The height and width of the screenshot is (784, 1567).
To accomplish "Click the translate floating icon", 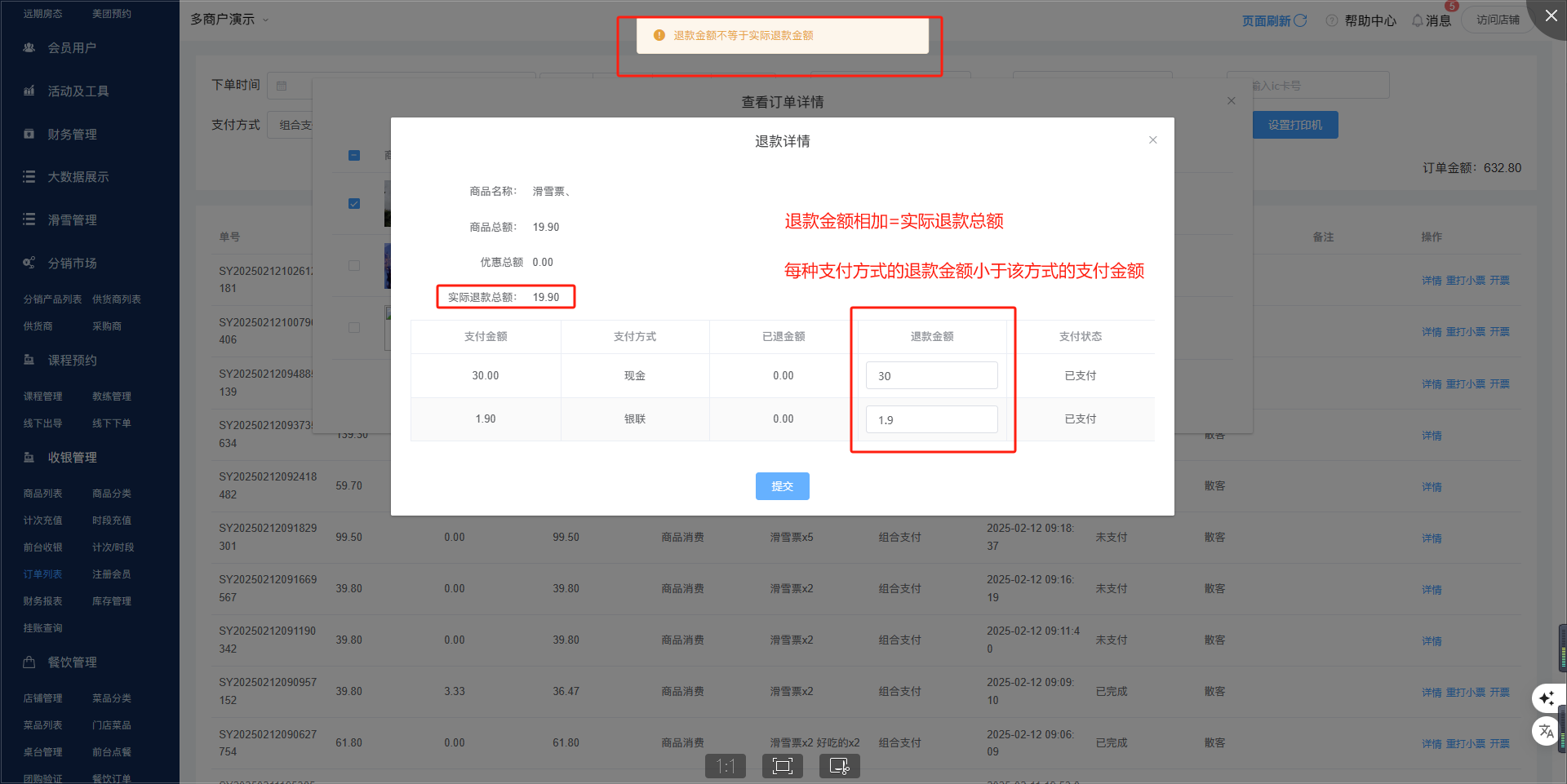I will (1547, 731).
